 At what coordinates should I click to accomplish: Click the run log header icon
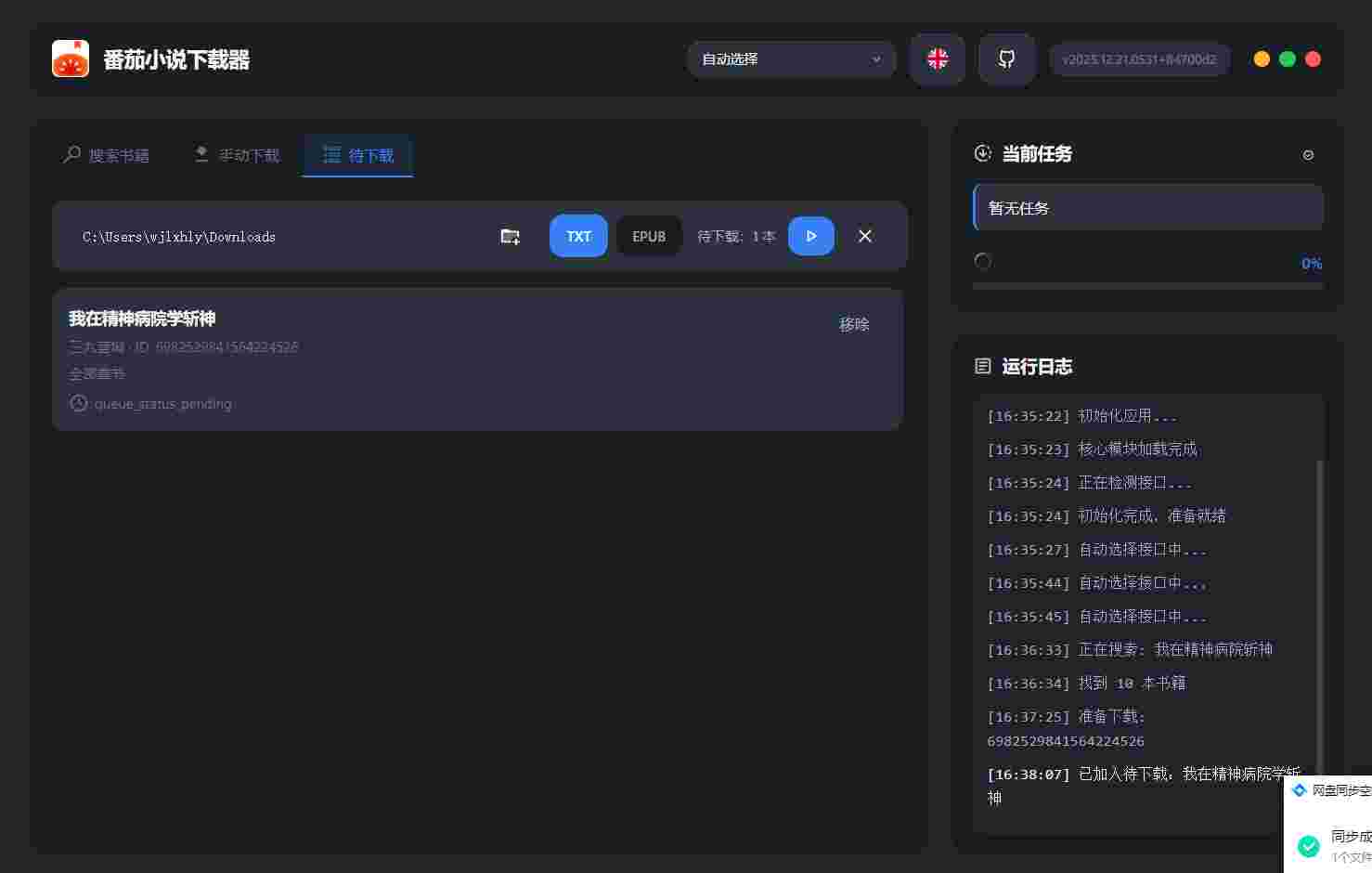[x=982, y=367]
